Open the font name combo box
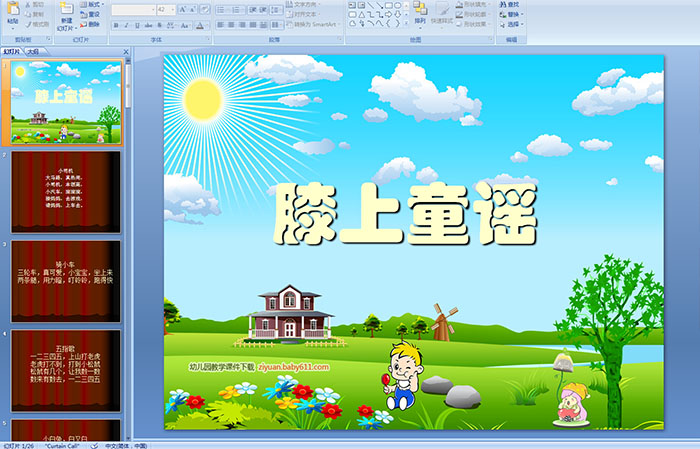Screen dimensions: 700x449 pos(133,10)
